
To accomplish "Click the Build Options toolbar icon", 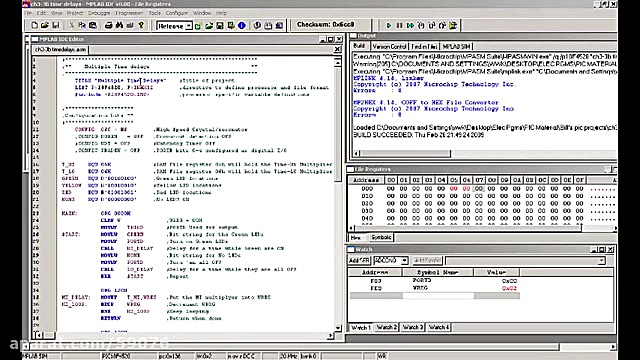I will click(x=231, y=26).
